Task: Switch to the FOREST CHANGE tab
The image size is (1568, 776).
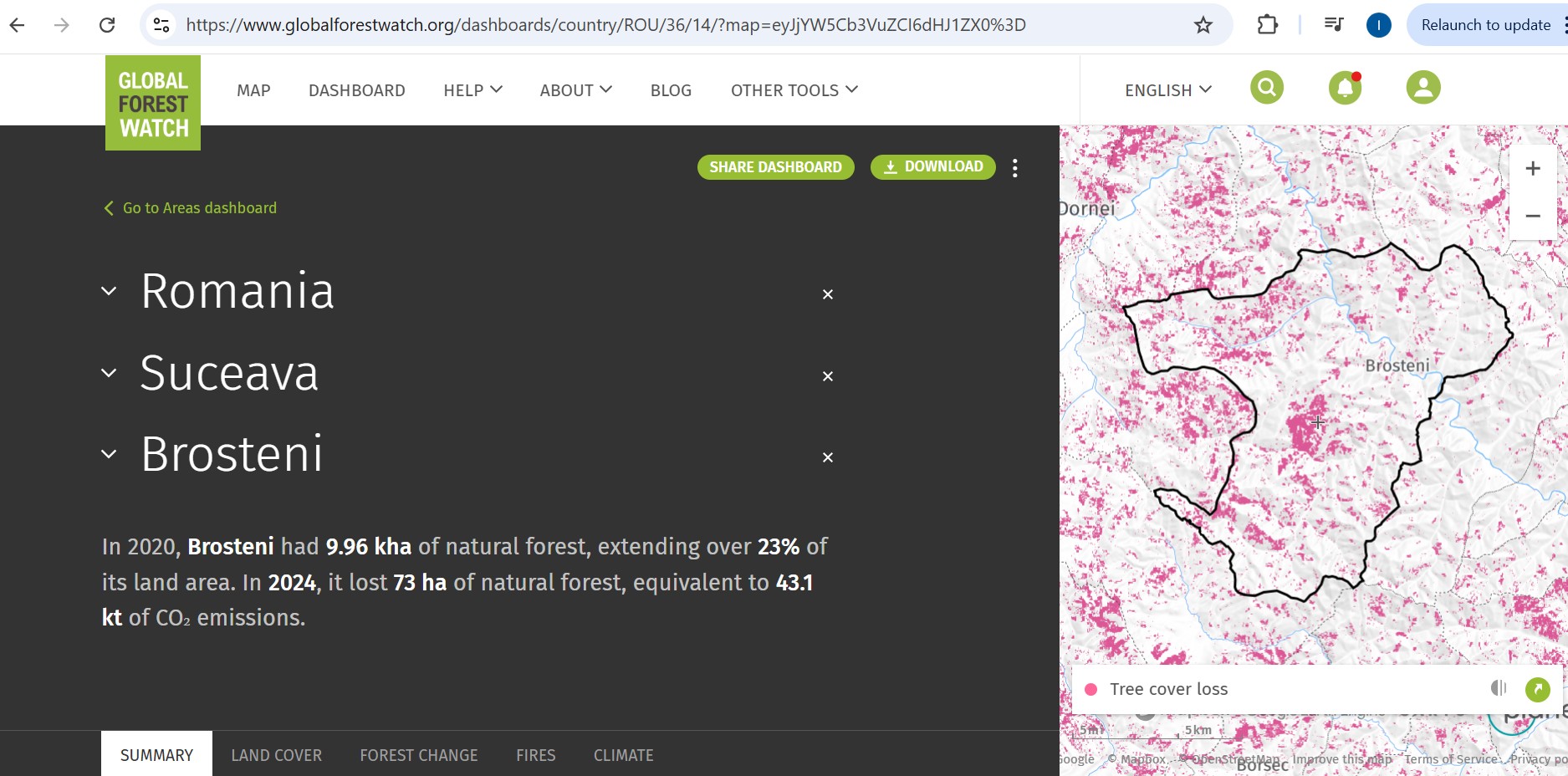Action: coord(419,755)
